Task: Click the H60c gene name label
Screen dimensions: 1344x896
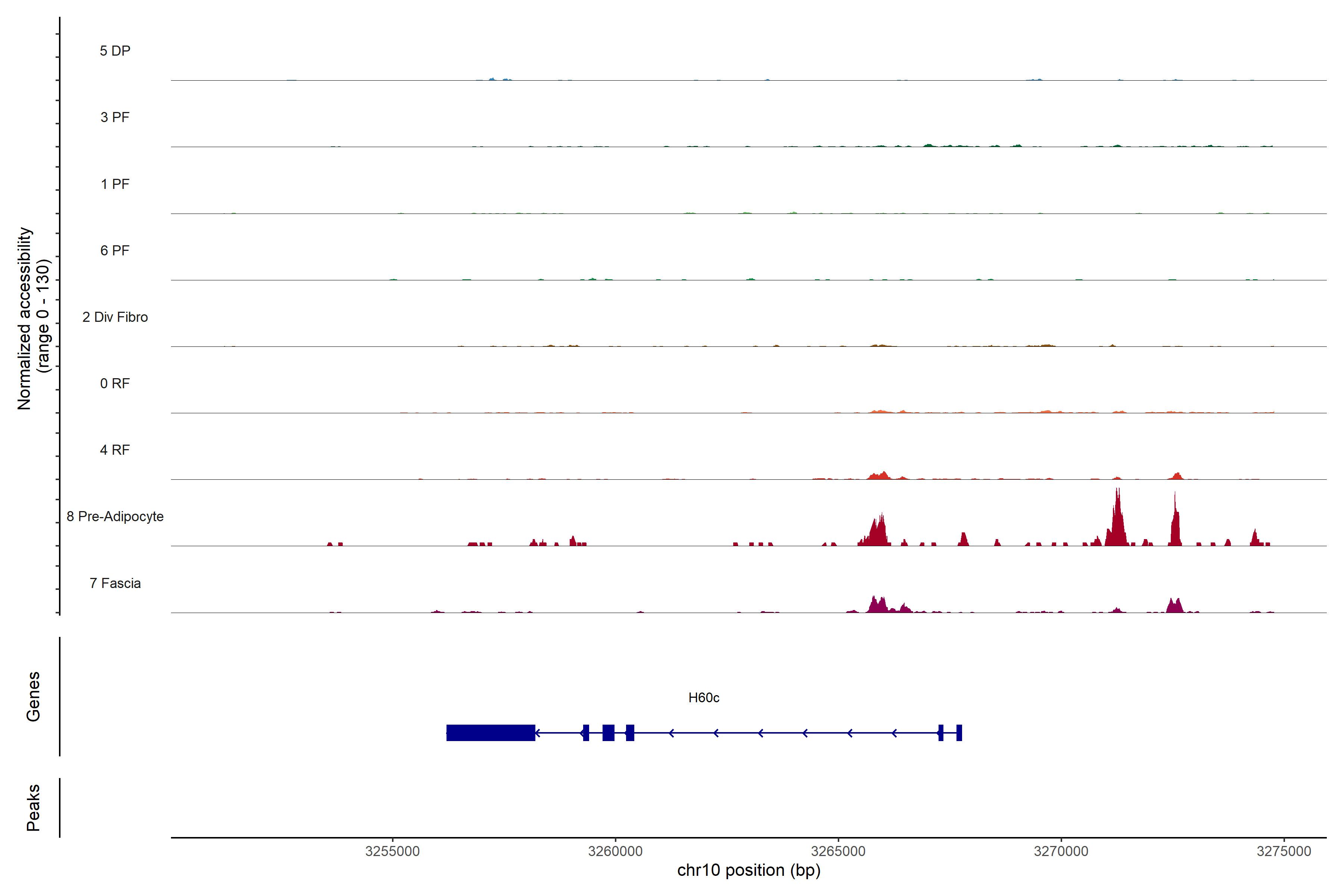Action: point(703,698)
